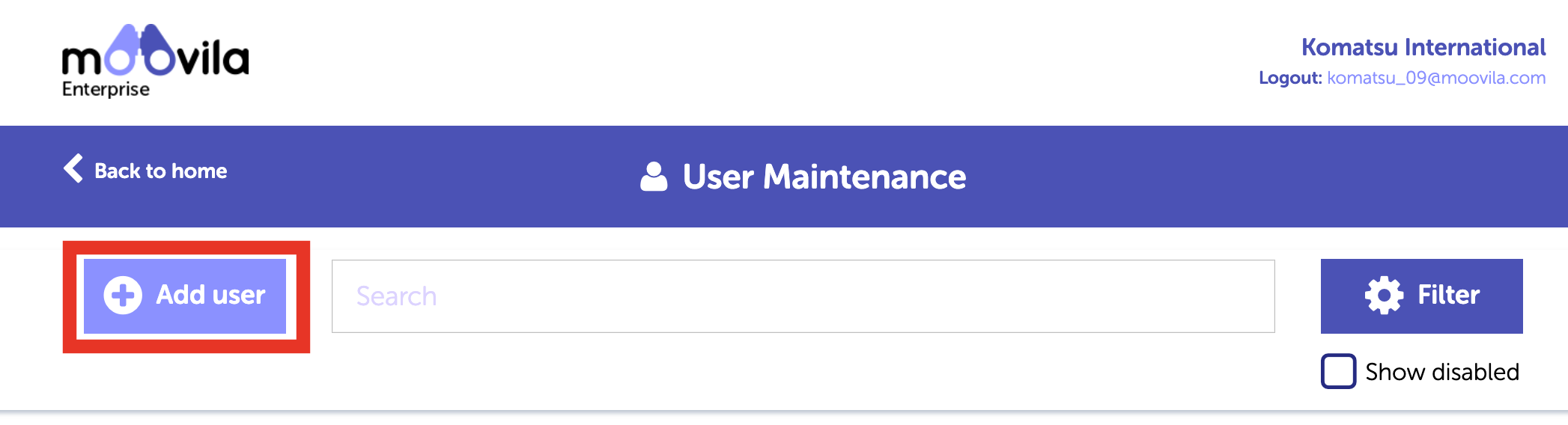Click the User Maintenance page title
The height and width of the screenshot is (425, 1568).
coord(824,177)
